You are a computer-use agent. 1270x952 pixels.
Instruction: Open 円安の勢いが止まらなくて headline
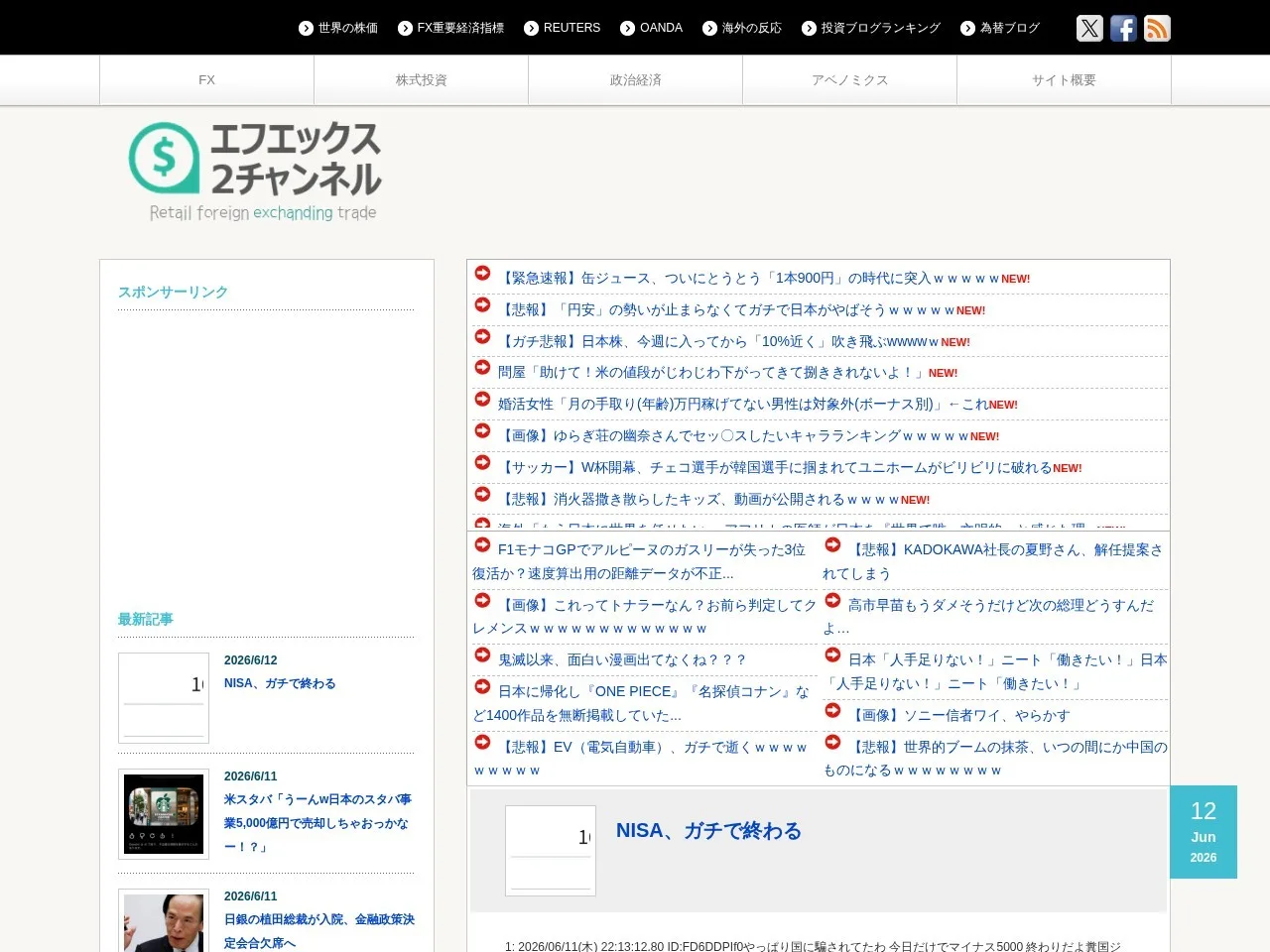(727, 310)
